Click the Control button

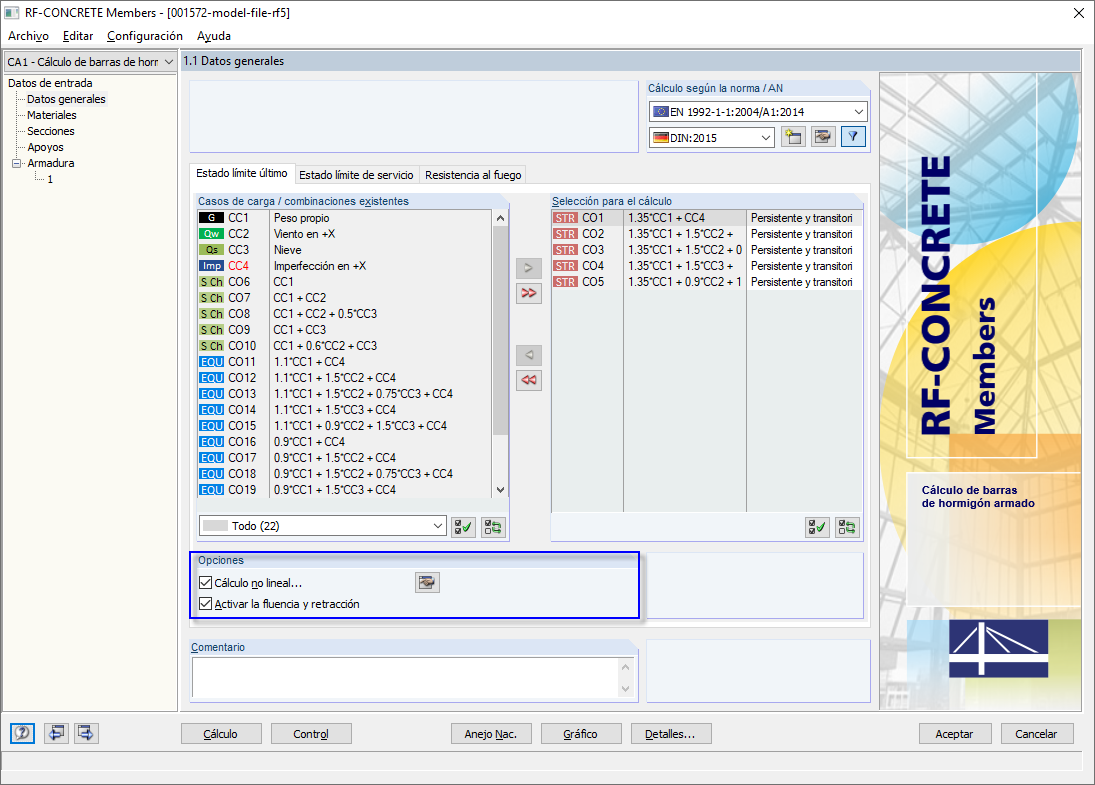tap(311, 734)
